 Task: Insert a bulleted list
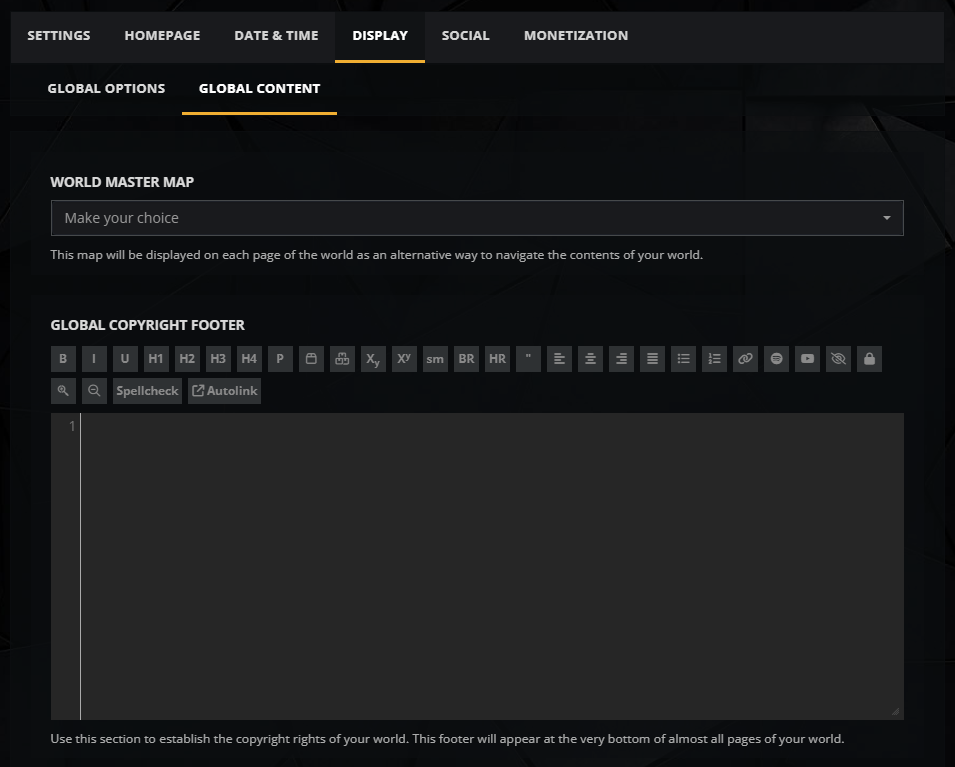(x=683, y=359)
